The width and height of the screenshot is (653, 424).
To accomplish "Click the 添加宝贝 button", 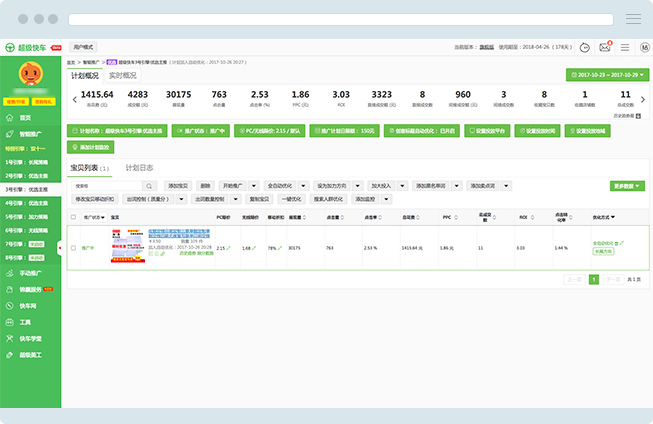I will [x=179, y=186].
